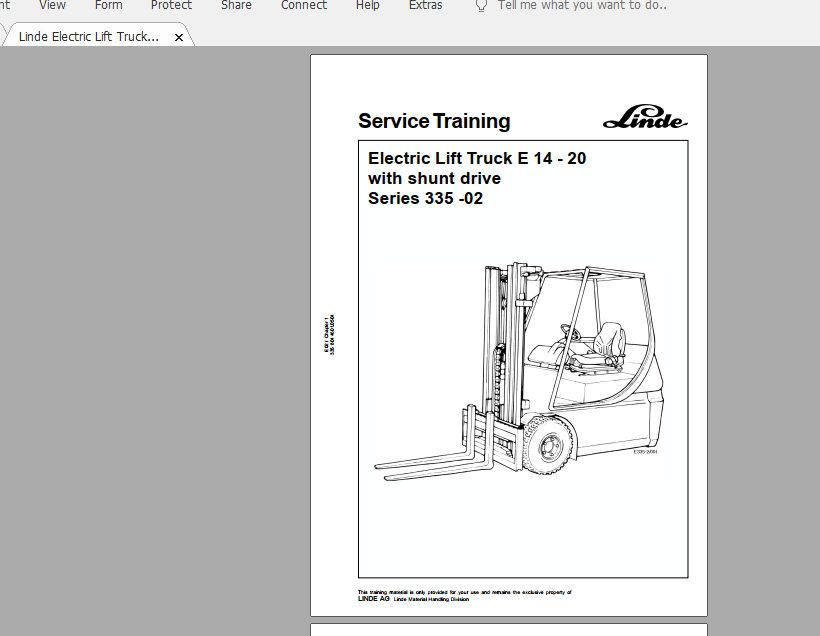Viewport: 820px width, 636px height.
Task: Open the Help ribbon tab
Action: [x=368, y=5]
